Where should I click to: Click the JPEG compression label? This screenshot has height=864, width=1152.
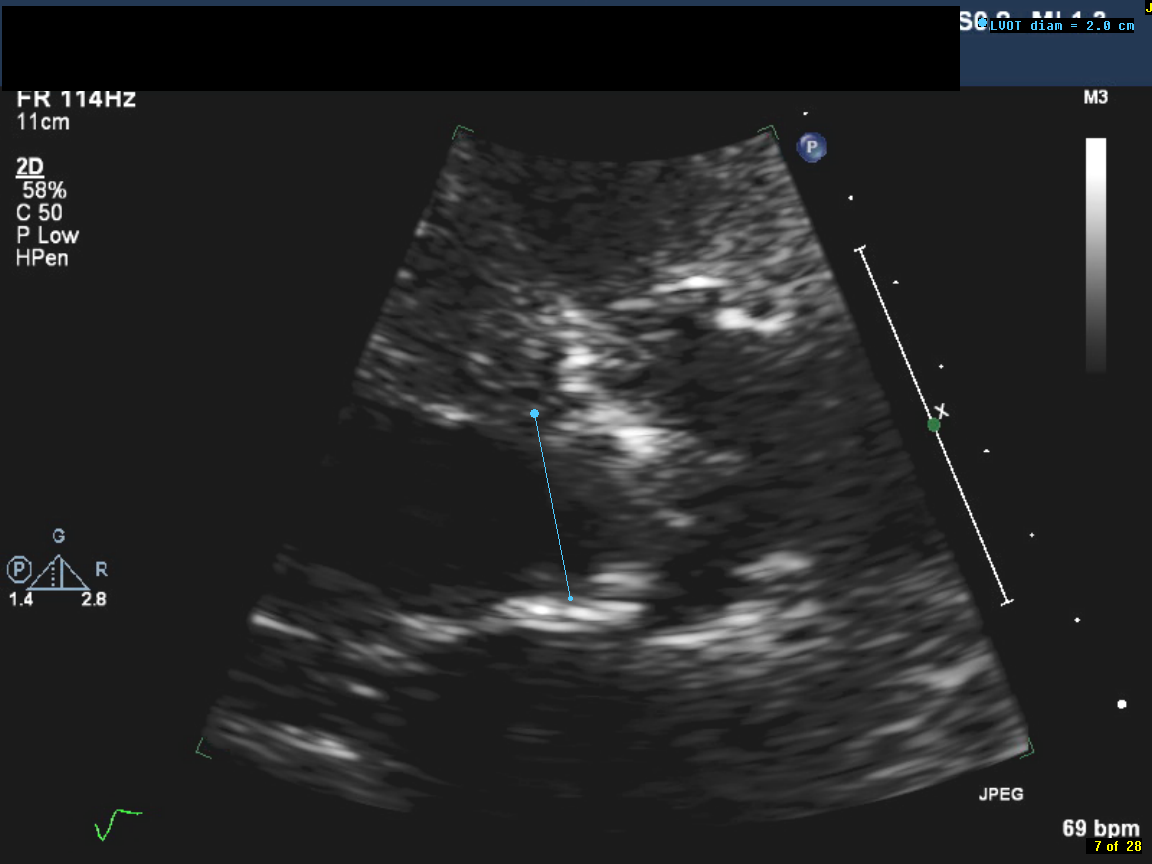pyautogui.click(x=1000, y=795)
